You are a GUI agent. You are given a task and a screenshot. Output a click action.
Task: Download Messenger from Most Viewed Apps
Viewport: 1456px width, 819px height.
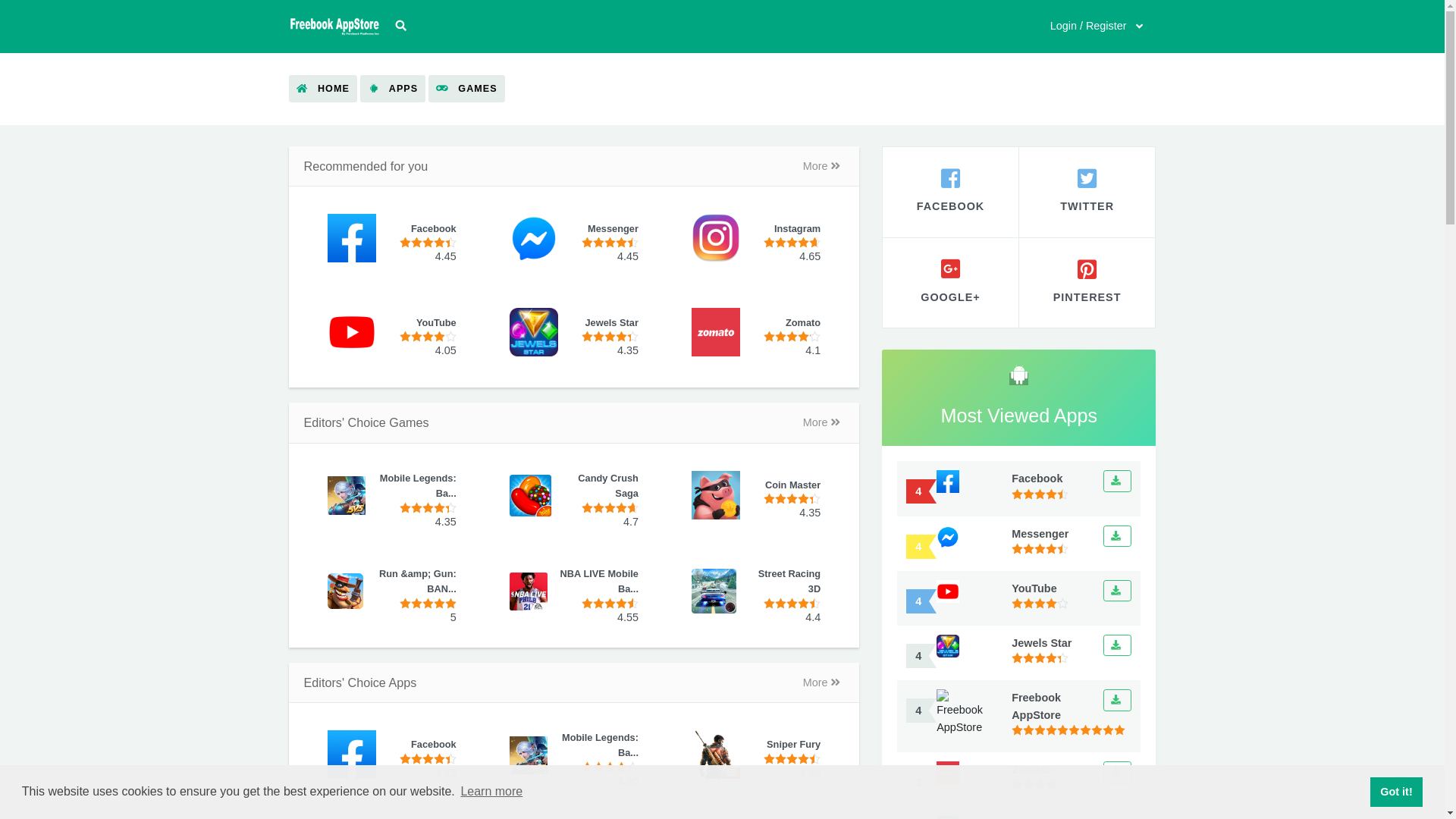pos(1117,536)
